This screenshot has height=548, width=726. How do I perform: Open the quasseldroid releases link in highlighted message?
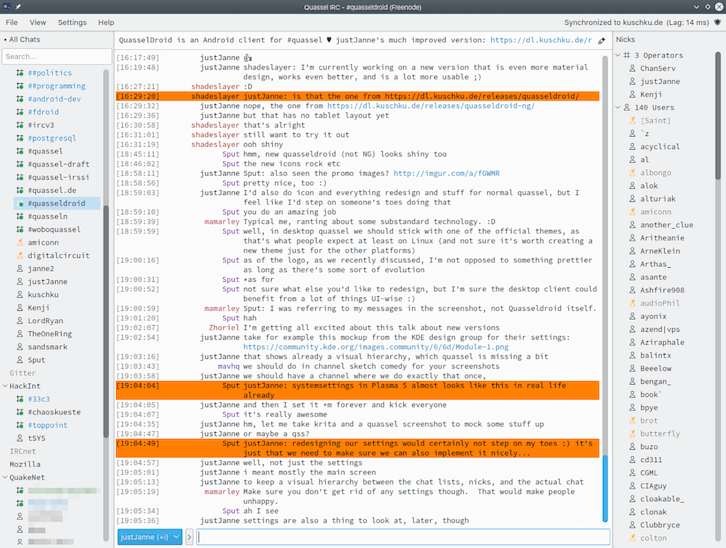(482, 96)
